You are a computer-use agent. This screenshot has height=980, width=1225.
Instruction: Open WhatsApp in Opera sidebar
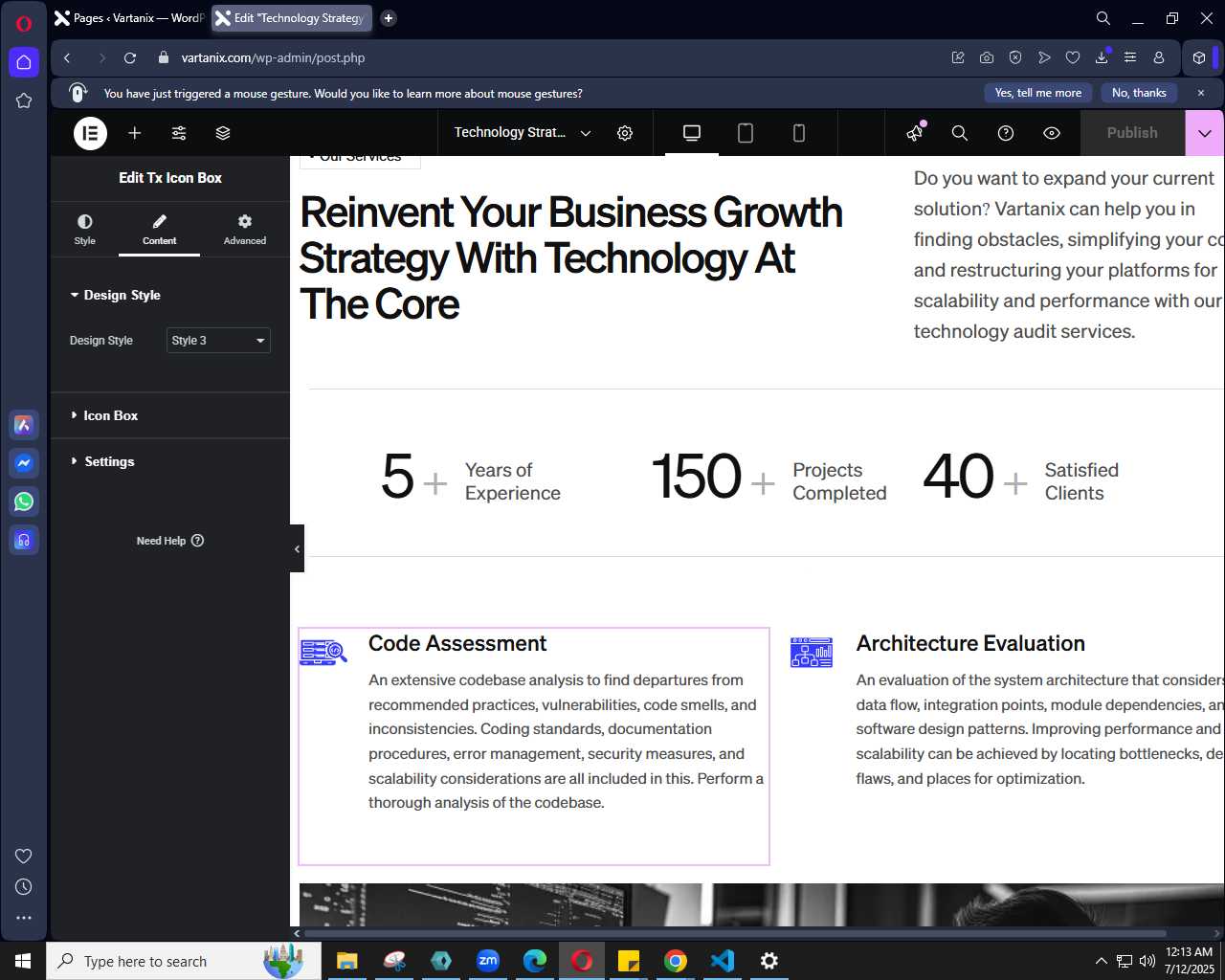(x=24, y=501)
